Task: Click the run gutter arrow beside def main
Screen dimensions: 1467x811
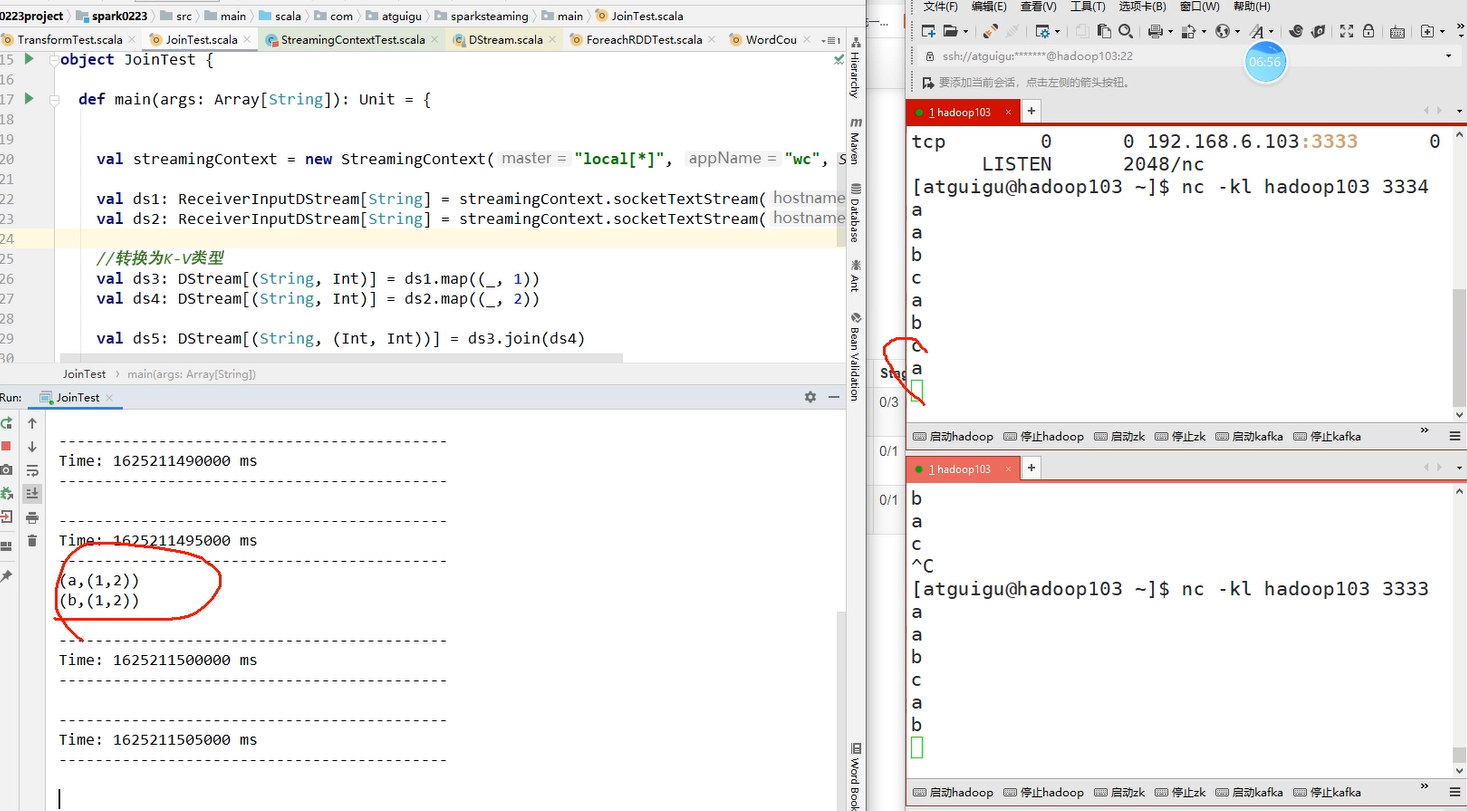Action: coord(29,99)
